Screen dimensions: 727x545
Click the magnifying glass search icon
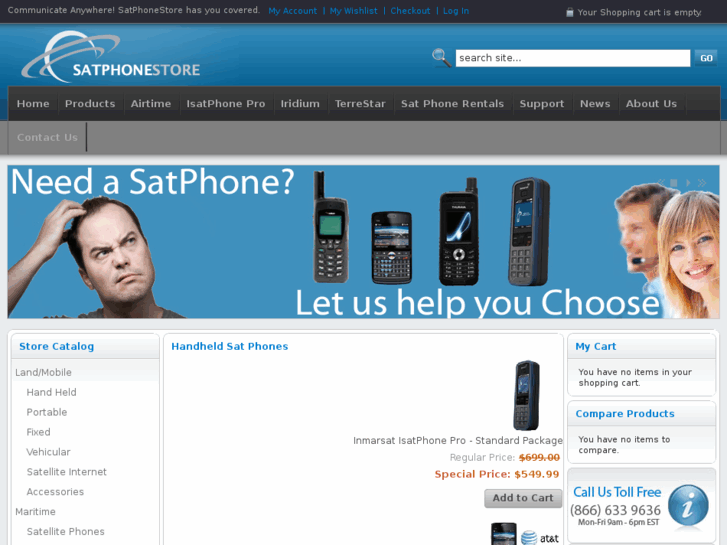coord(441,58)
